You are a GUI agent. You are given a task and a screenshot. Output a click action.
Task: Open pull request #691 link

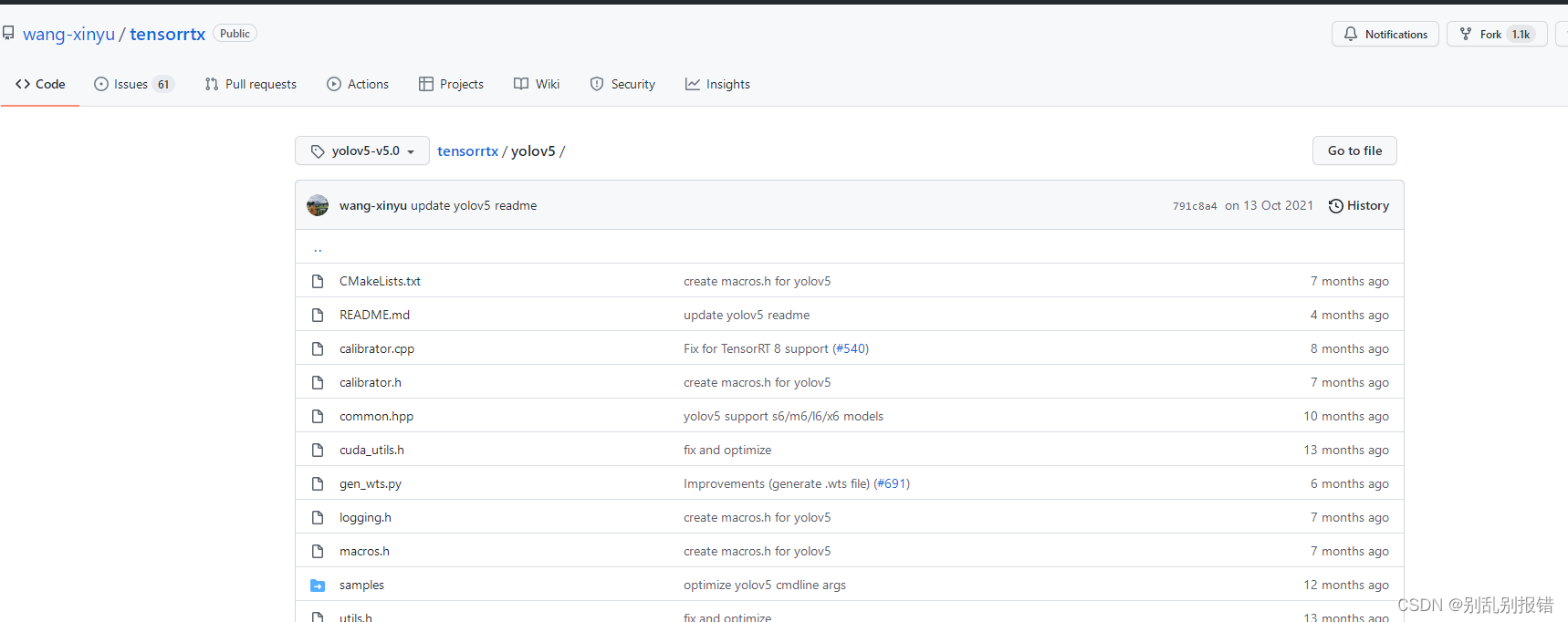tap(892, 483)
